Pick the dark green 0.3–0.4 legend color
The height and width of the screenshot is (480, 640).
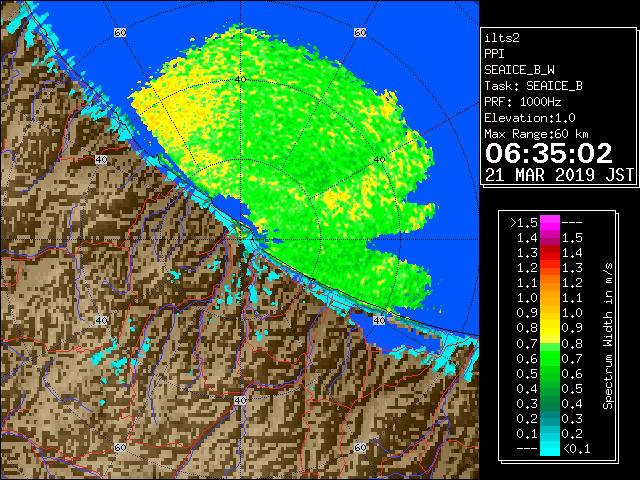click(550, 404)
